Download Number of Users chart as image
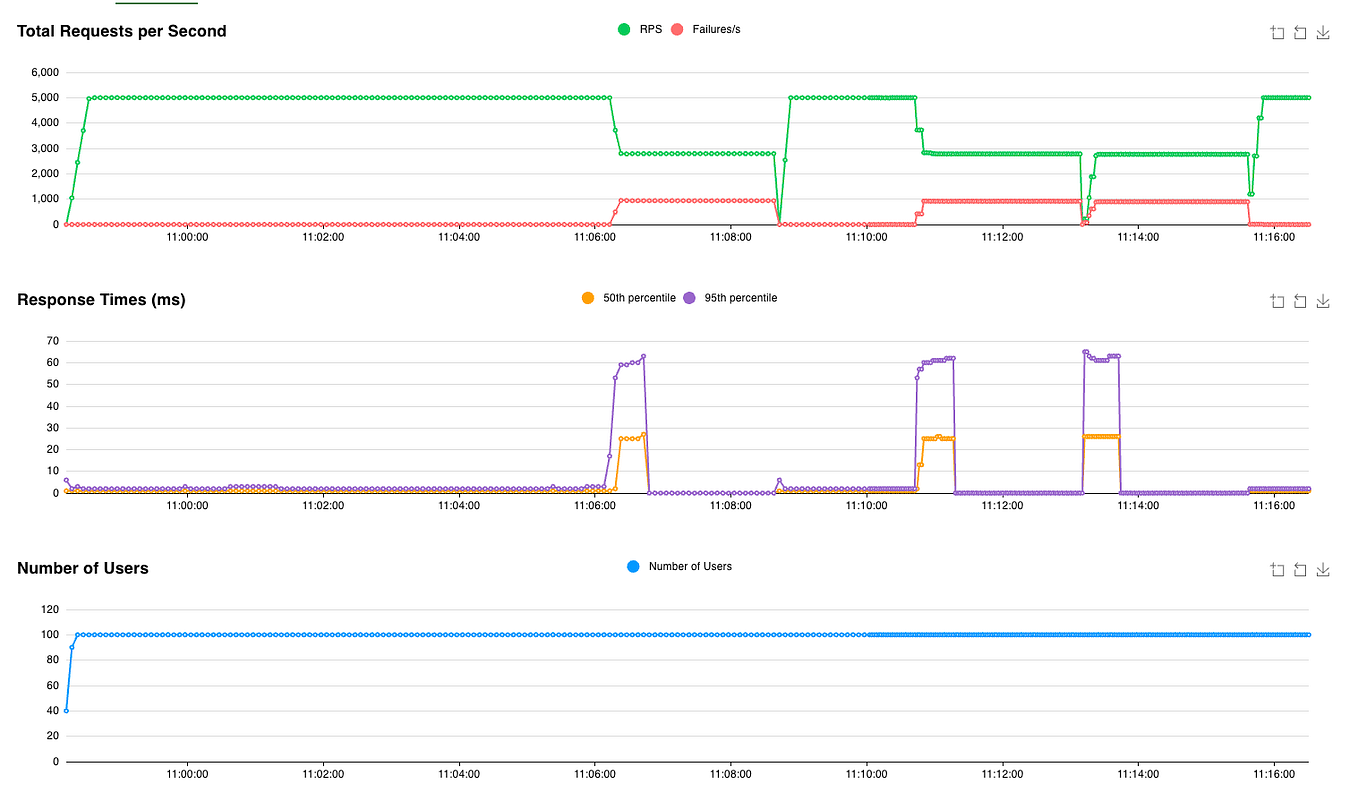 pyautogui.click(x=1322, y=568)
